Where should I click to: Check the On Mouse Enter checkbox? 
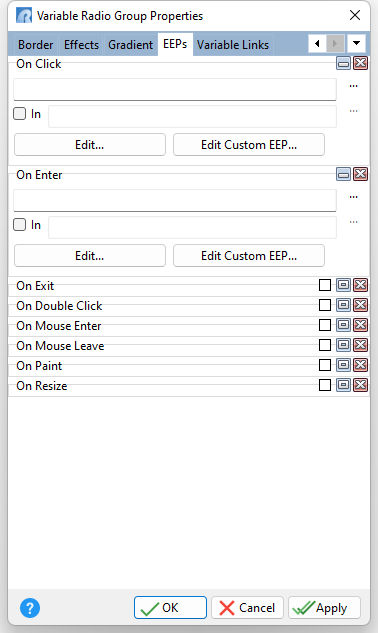pos(325,325)
